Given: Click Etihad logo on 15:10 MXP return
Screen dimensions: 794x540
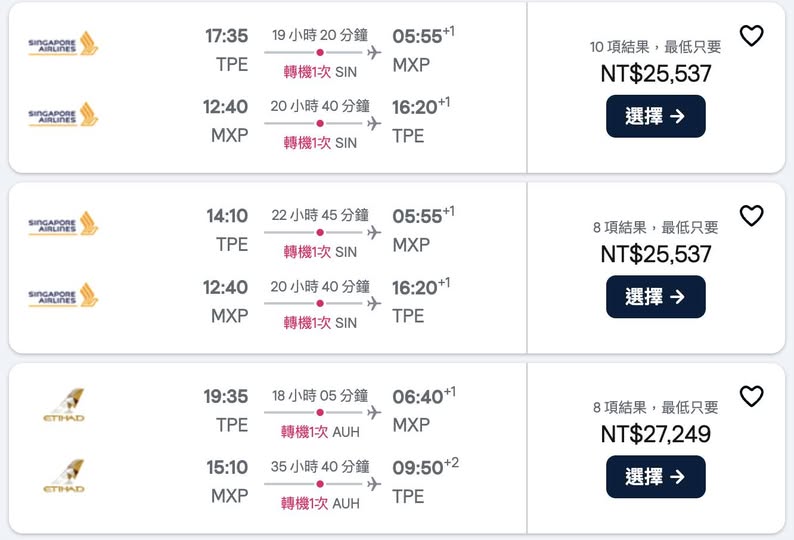Looking at the screenshot, I should (x=64, y=476).
